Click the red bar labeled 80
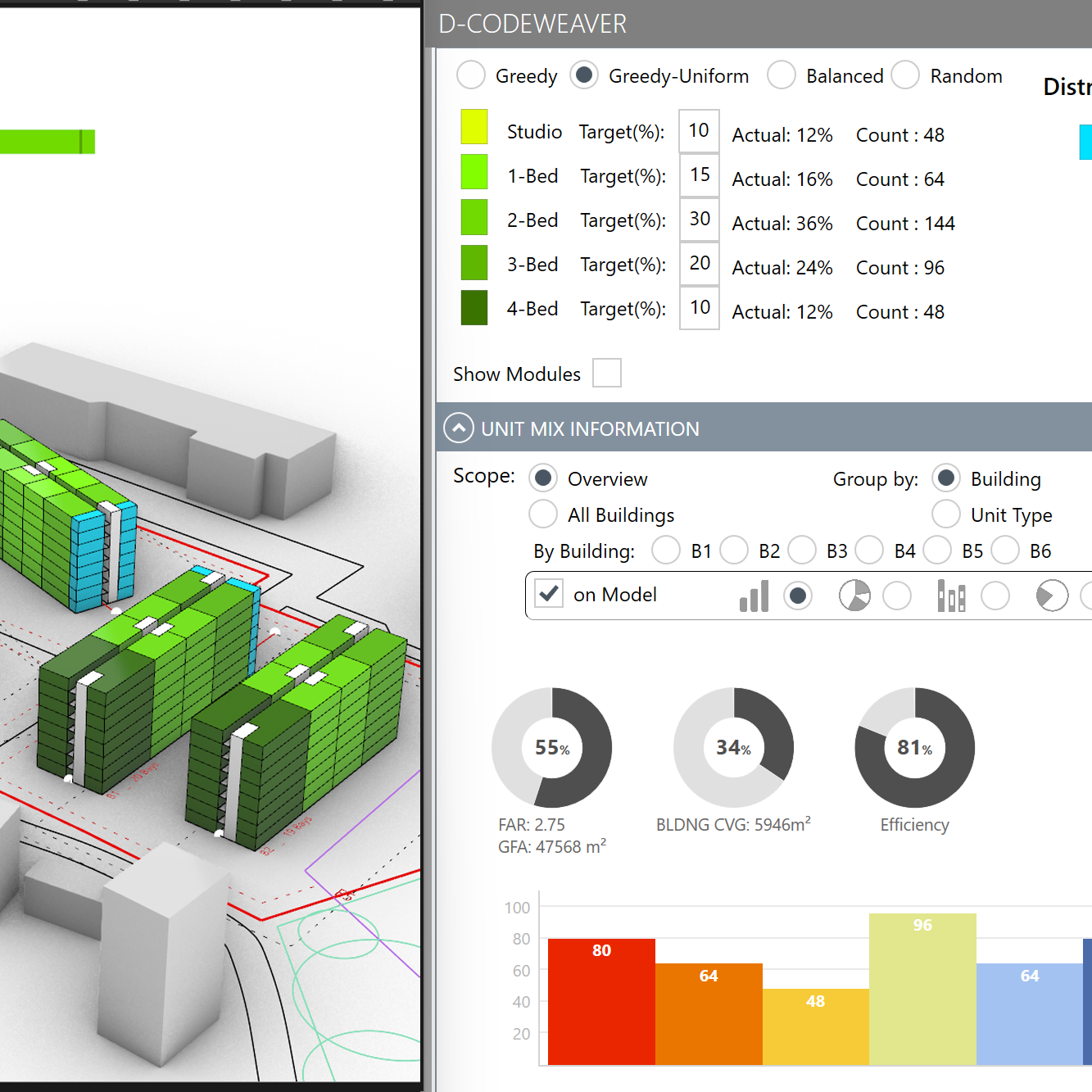The height and width of the screenshot is (1092, 1092). click(x=601, y=1001)
